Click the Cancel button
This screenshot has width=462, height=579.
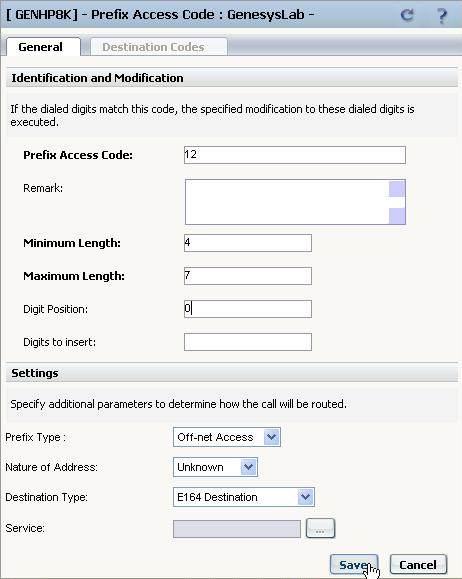(x=418, y=565)
